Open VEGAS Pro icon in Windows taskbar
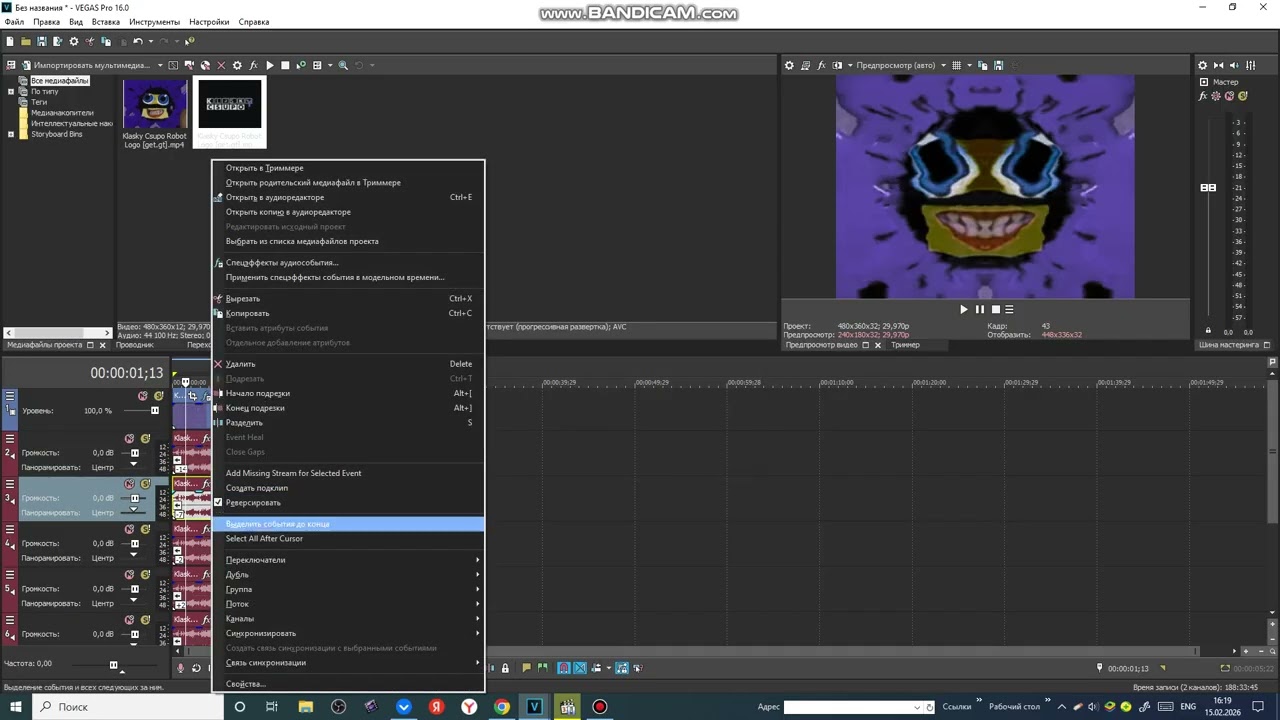Screen dimensions: 1280x720 click(x=535, y=707)
